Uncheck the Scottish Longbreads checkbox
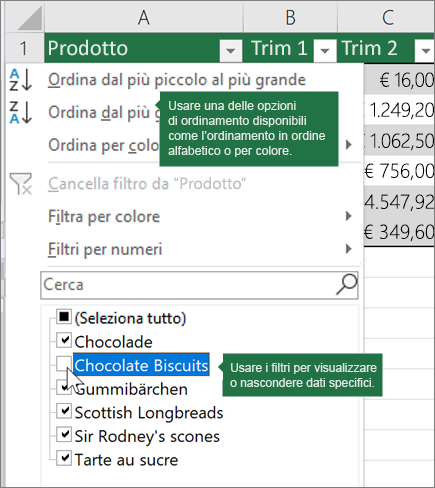 point(63,411)
